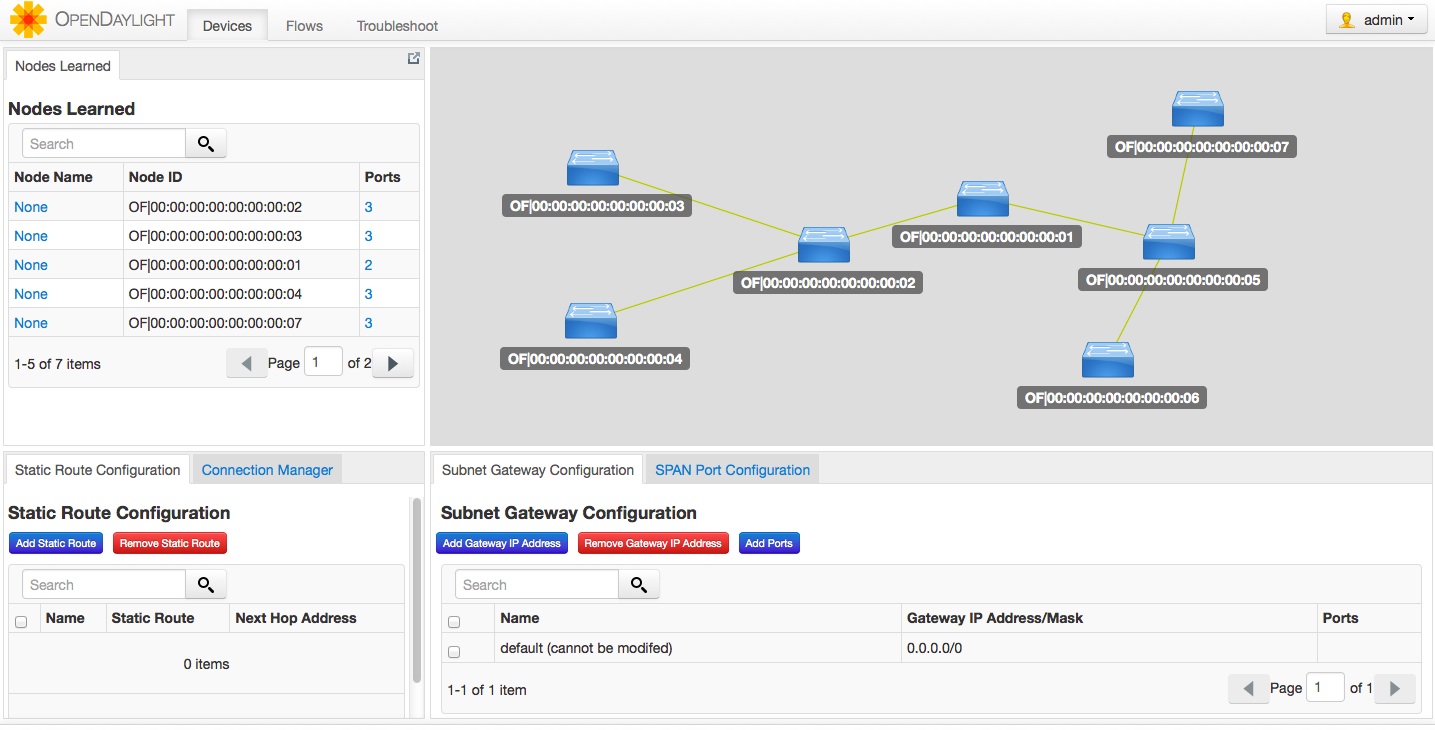Open the Flows tab
Screen dimensions: 1435x730
[304, 26]
